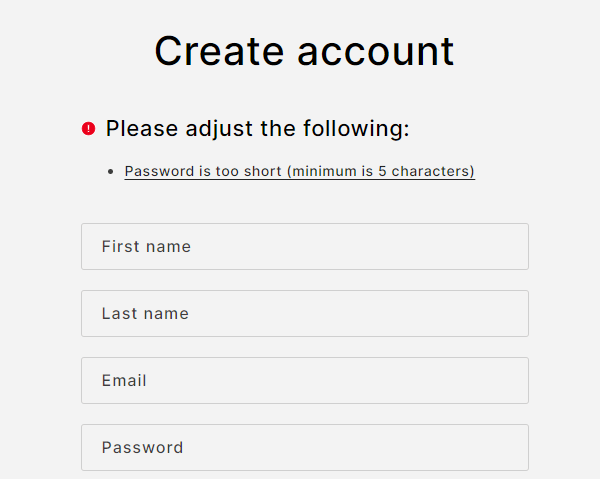Click the 'Create account' page heading
Screen dimensions: 600x479
(304, 51)
